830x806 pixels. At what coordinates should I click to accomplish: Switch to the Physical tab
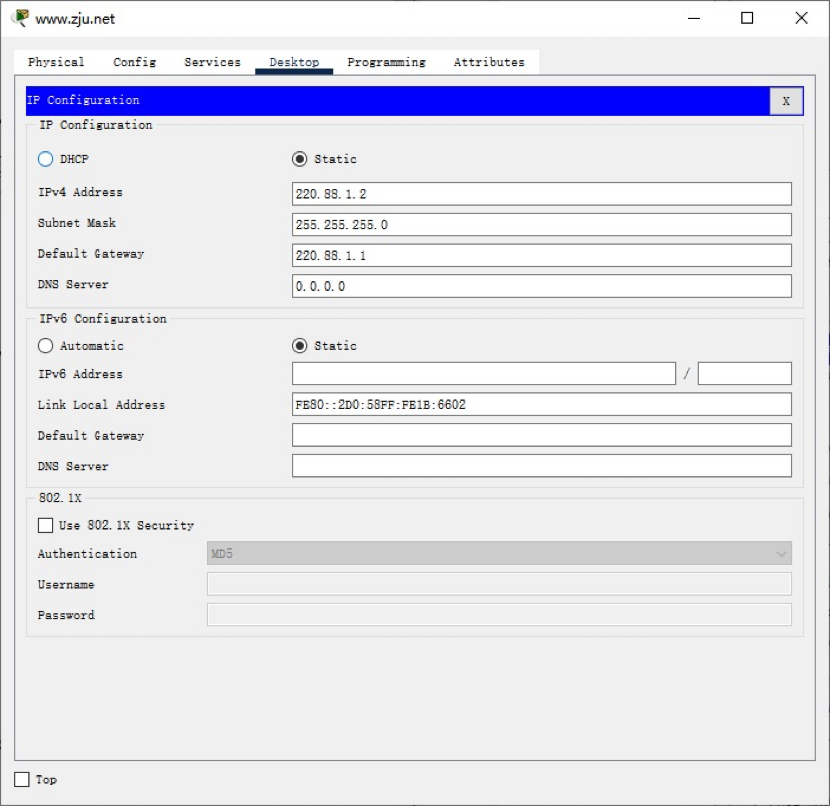(56, 62)
